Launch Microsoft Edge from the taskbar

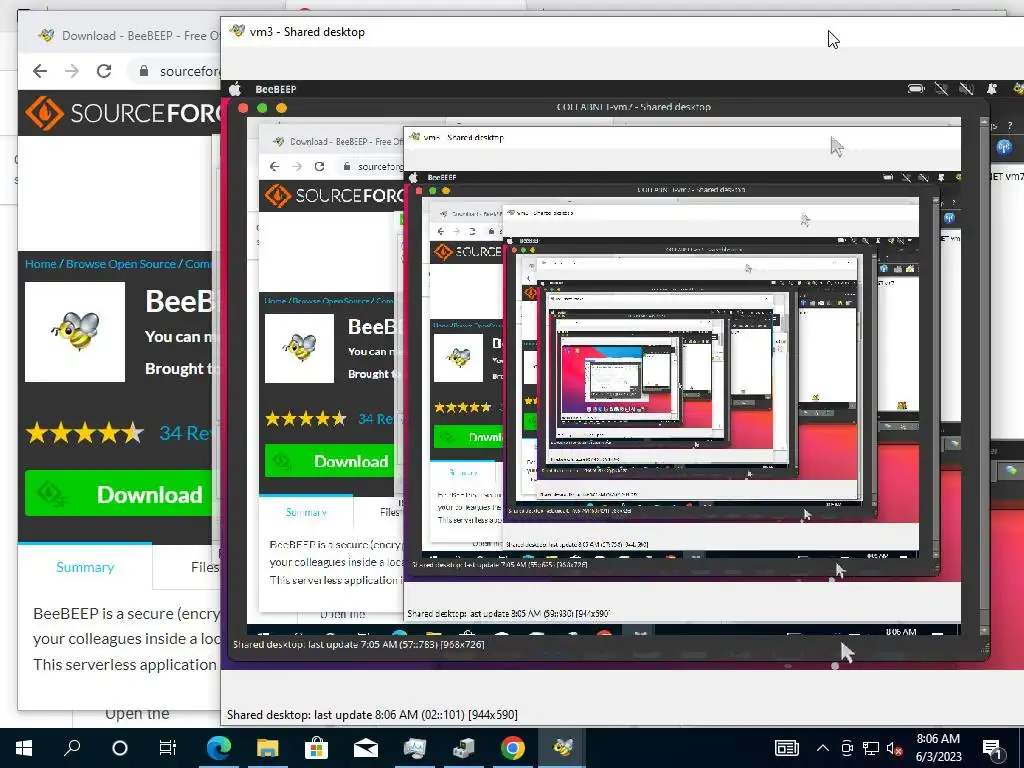click(218, 748)
